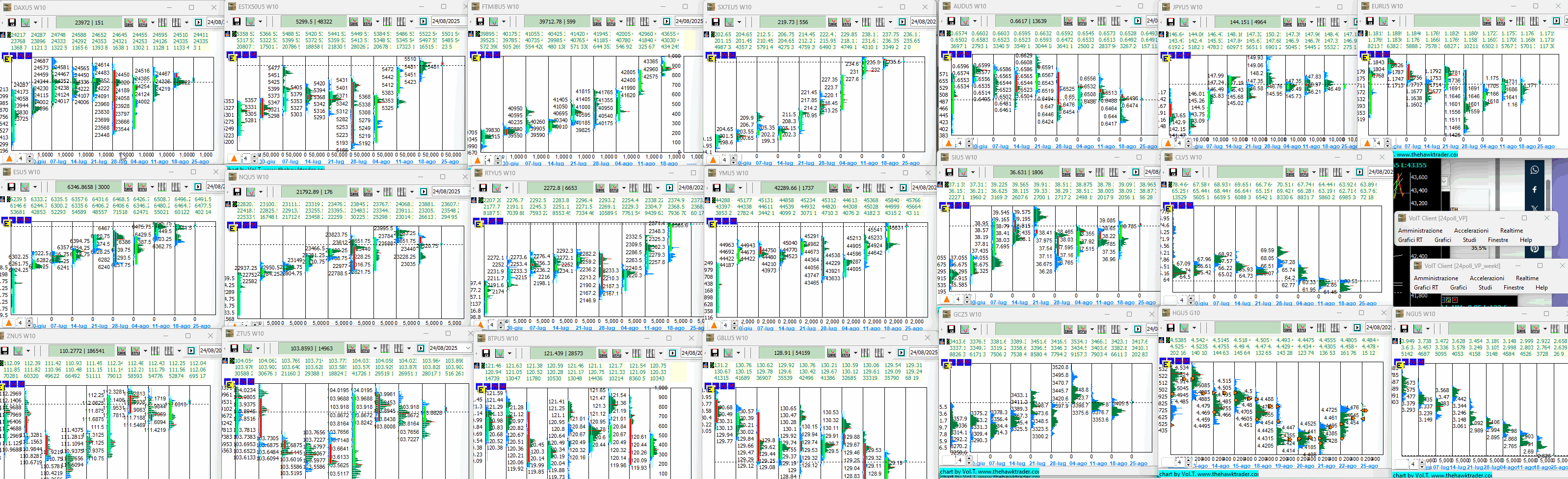Open Accelerazioni menu in VolT Client 24poll_VP_weekl

point(1487,278)
